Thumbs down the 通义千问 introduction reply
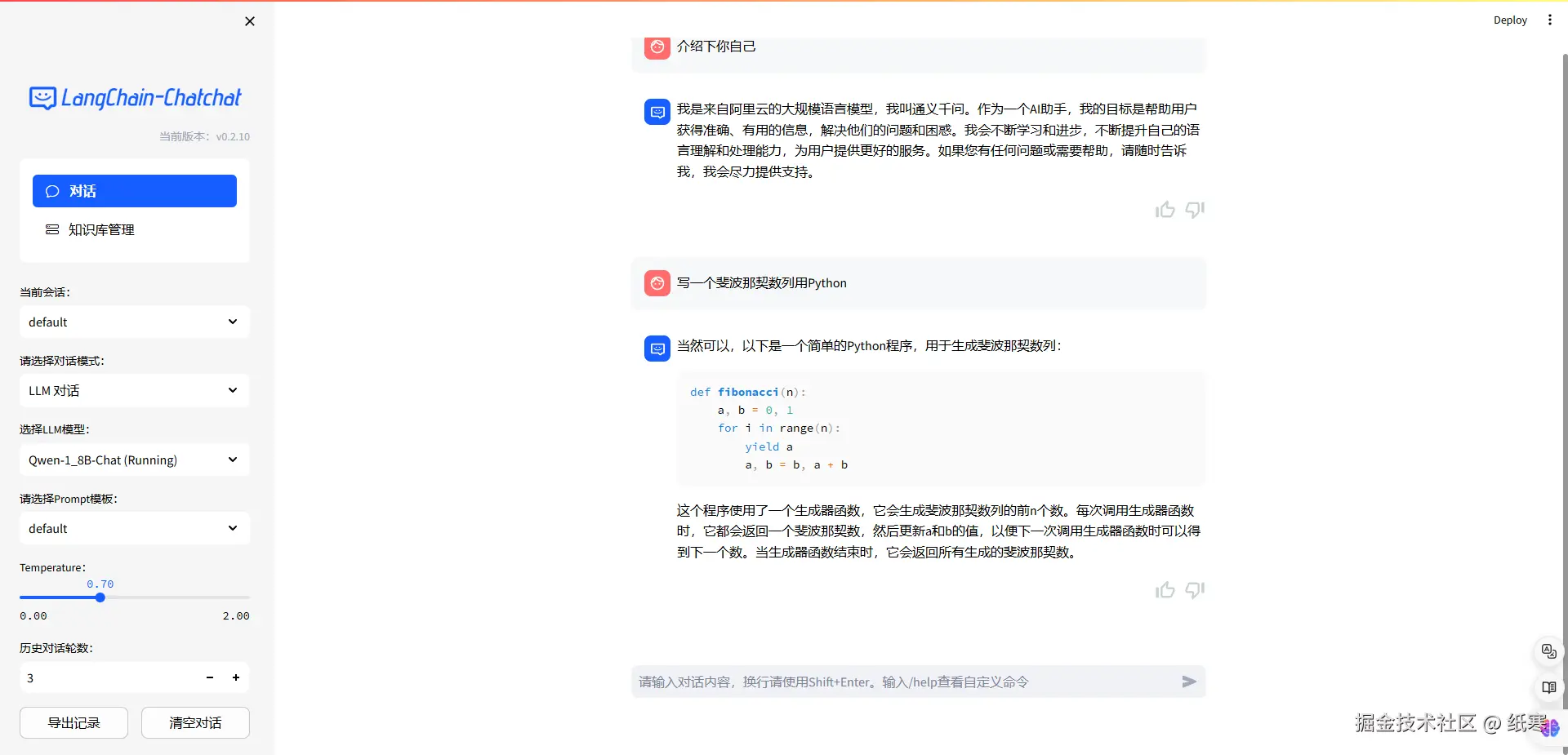 pyautogui.click(x=1195, y=210)
